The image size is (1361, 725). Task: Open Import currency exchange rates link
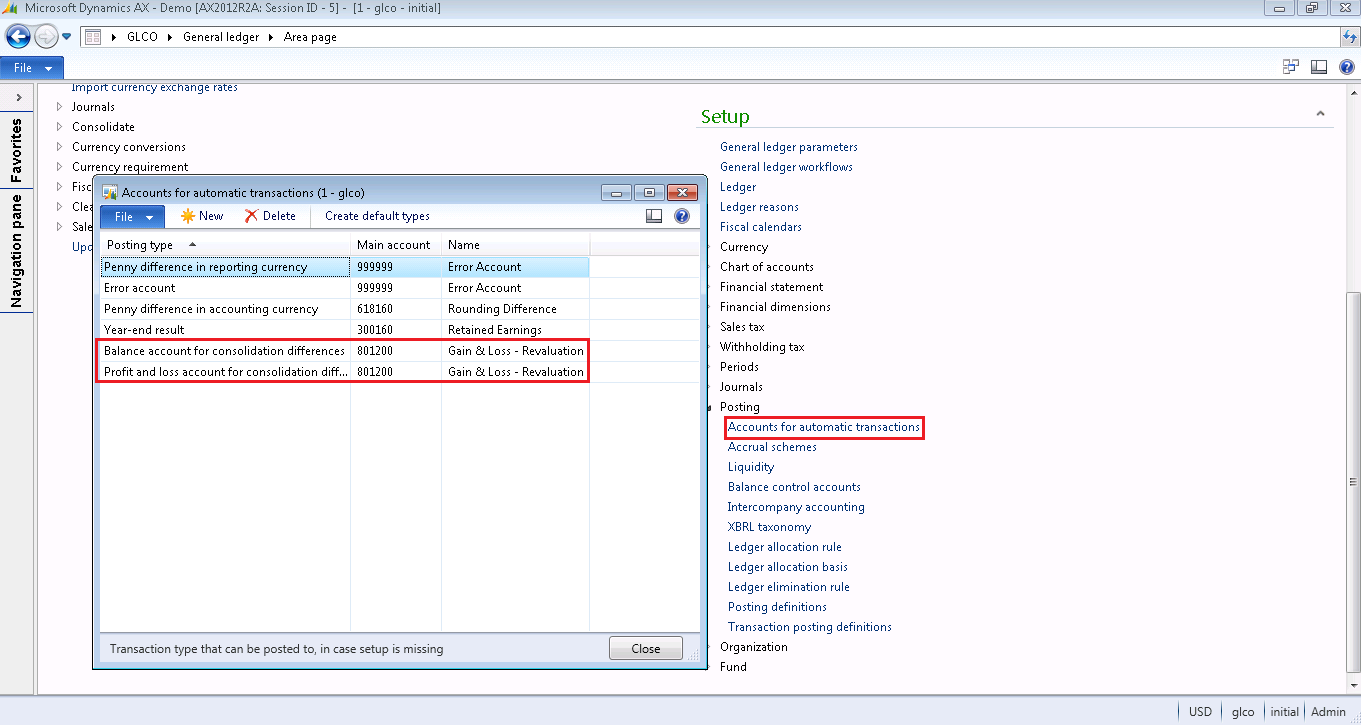tap(155, 88)
